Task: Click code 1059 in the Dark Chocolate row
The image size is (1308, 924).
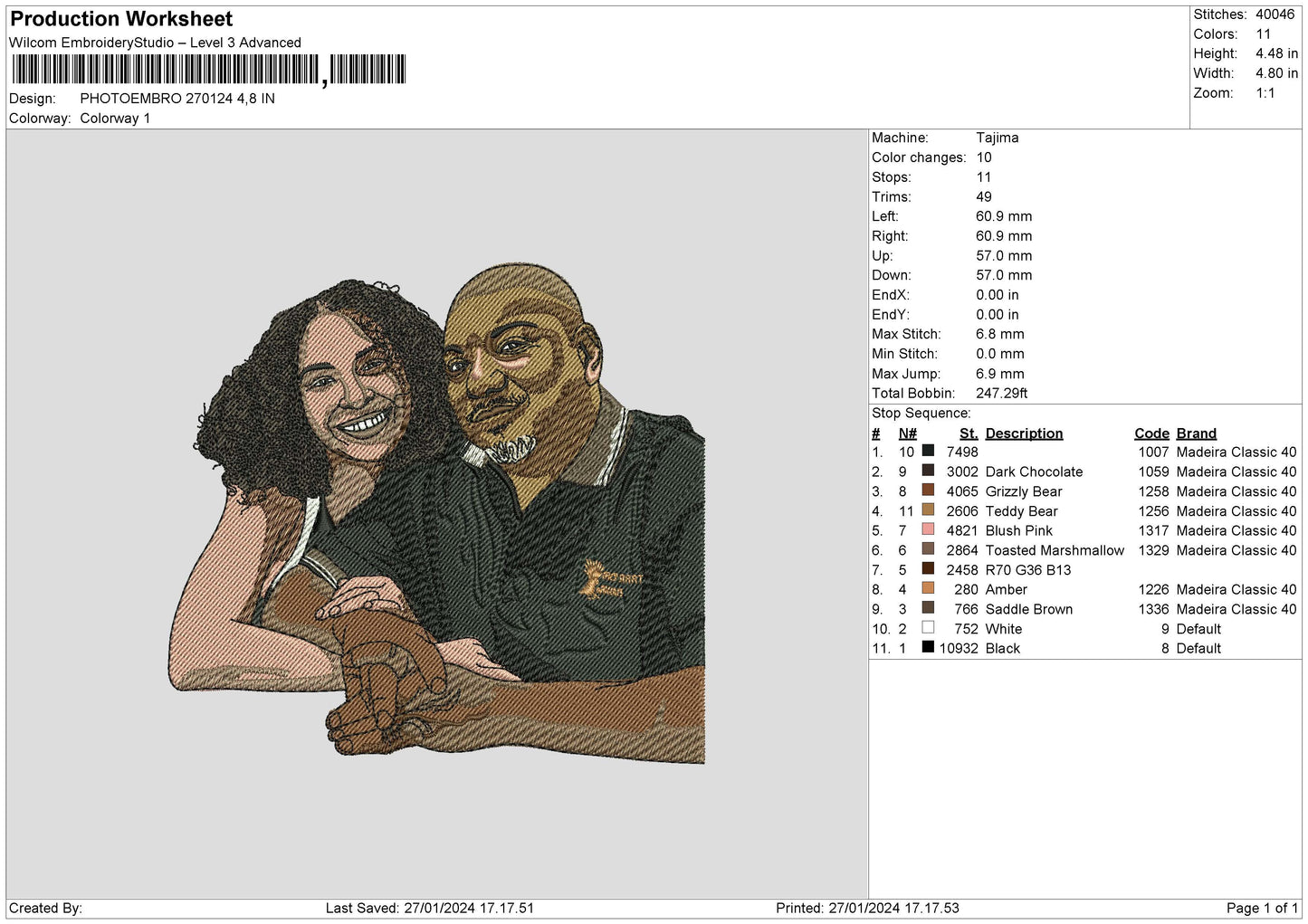Action: [x=1153, y=472]
